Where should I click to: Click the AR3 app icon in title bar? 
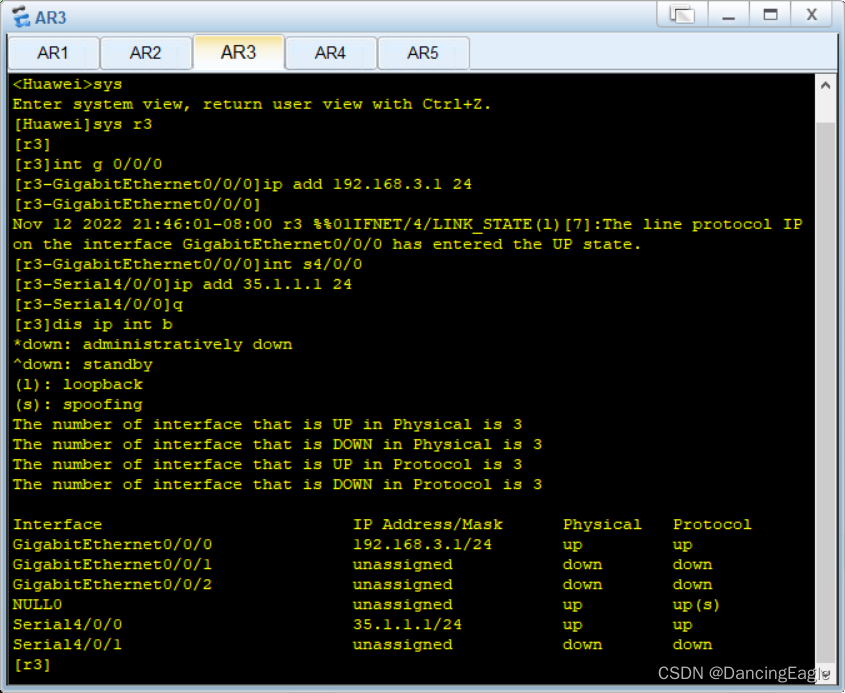22,17
